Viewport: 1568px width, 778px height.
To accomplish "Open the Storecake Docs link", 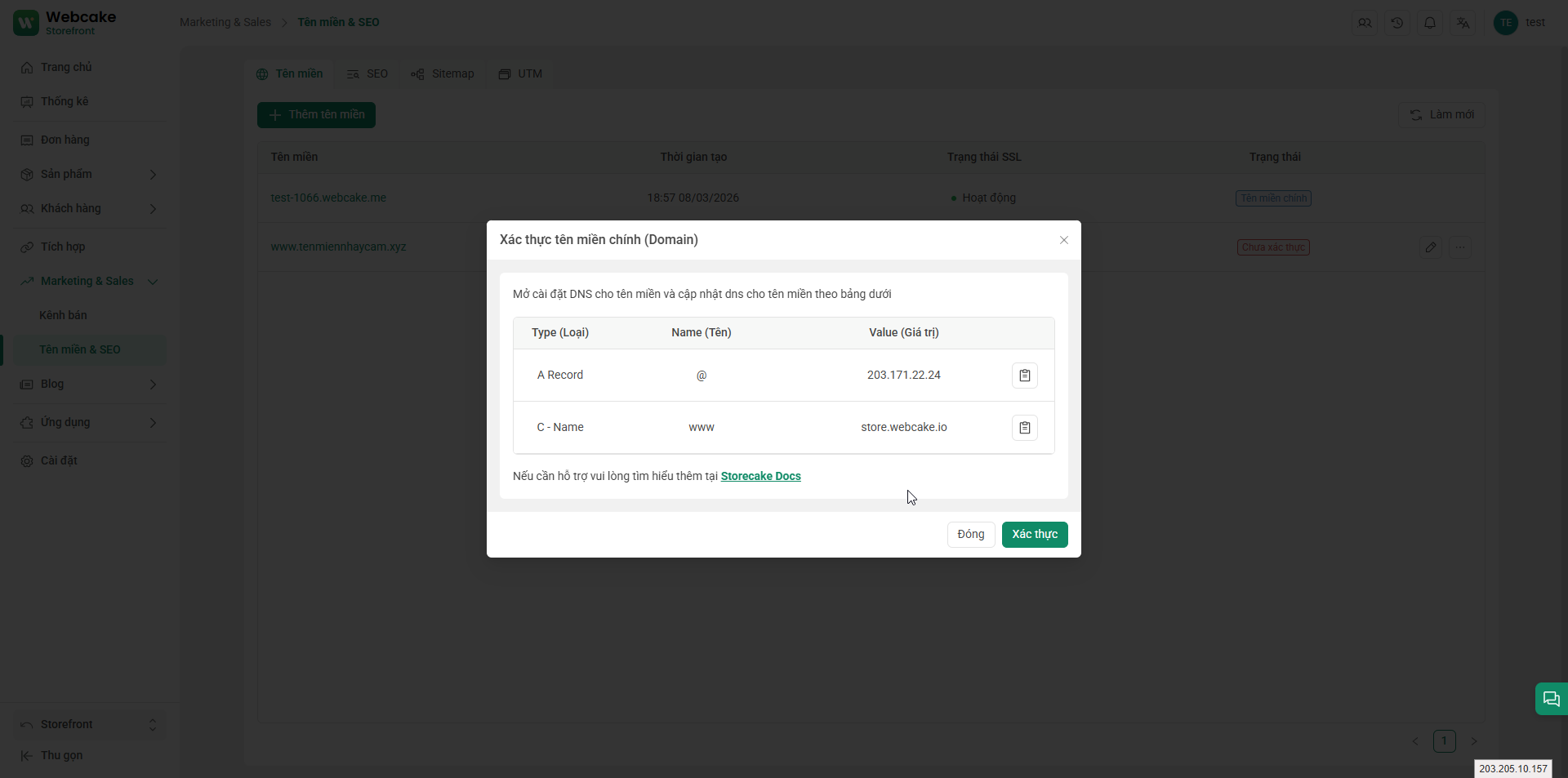I will point(760,476).
